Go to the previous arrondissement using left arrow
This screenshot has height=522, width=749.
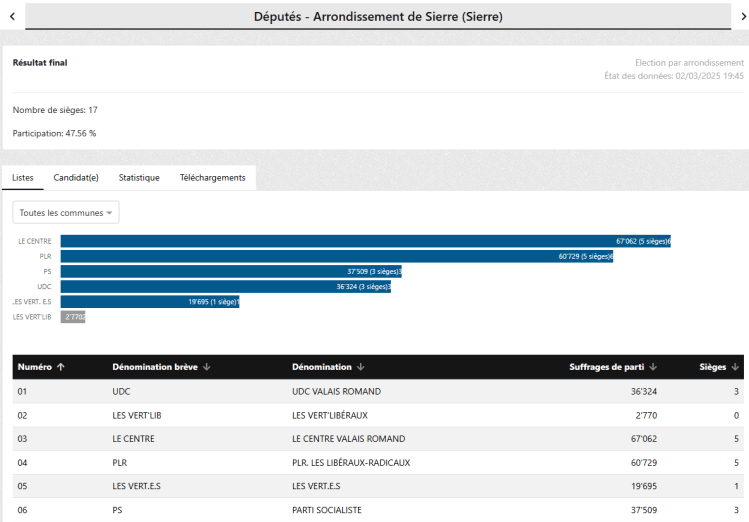pos(11,17)
